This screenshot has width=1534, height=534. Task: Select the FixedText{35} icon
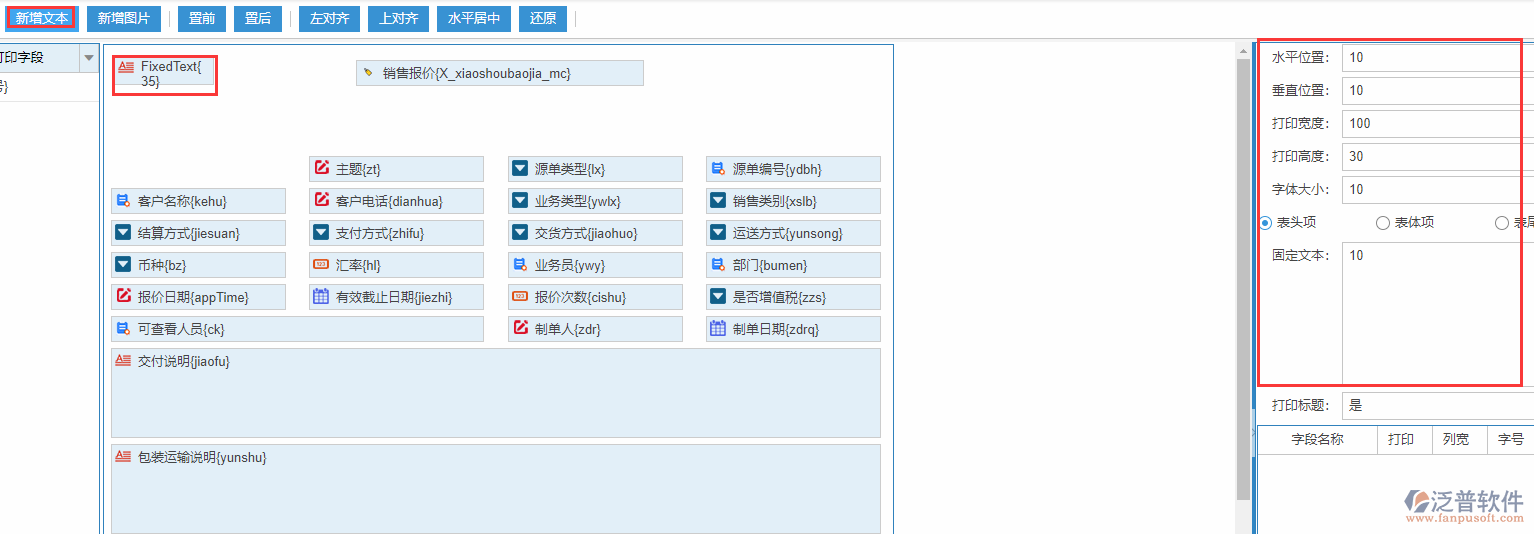tap(126, 67)
